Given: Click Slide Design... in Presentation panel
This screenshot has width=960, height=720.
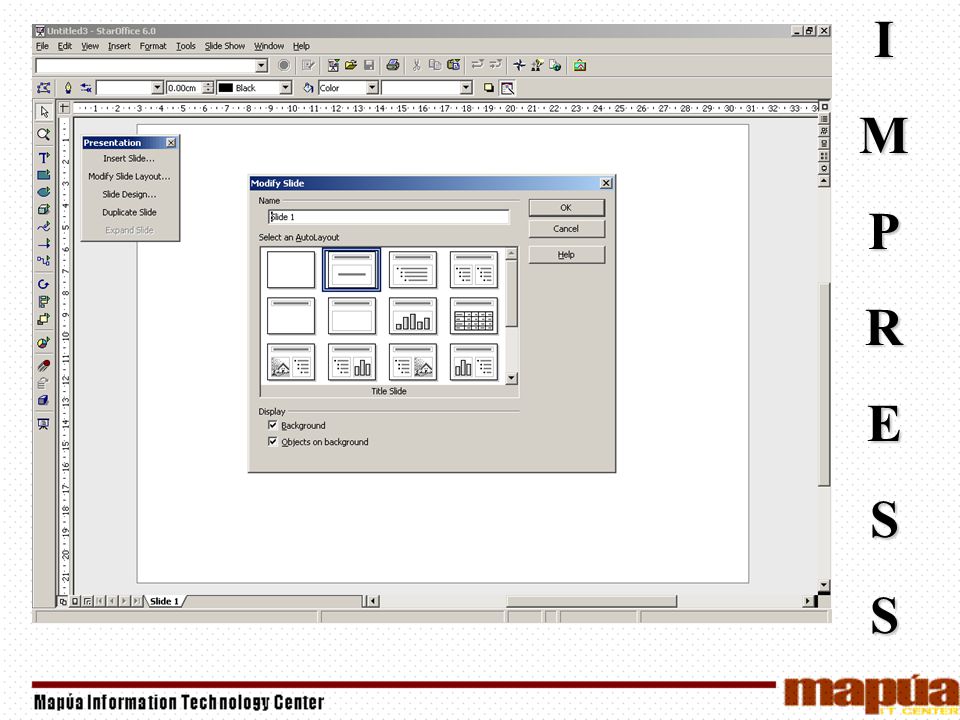Looking at the screenshot, I should 129,194.
